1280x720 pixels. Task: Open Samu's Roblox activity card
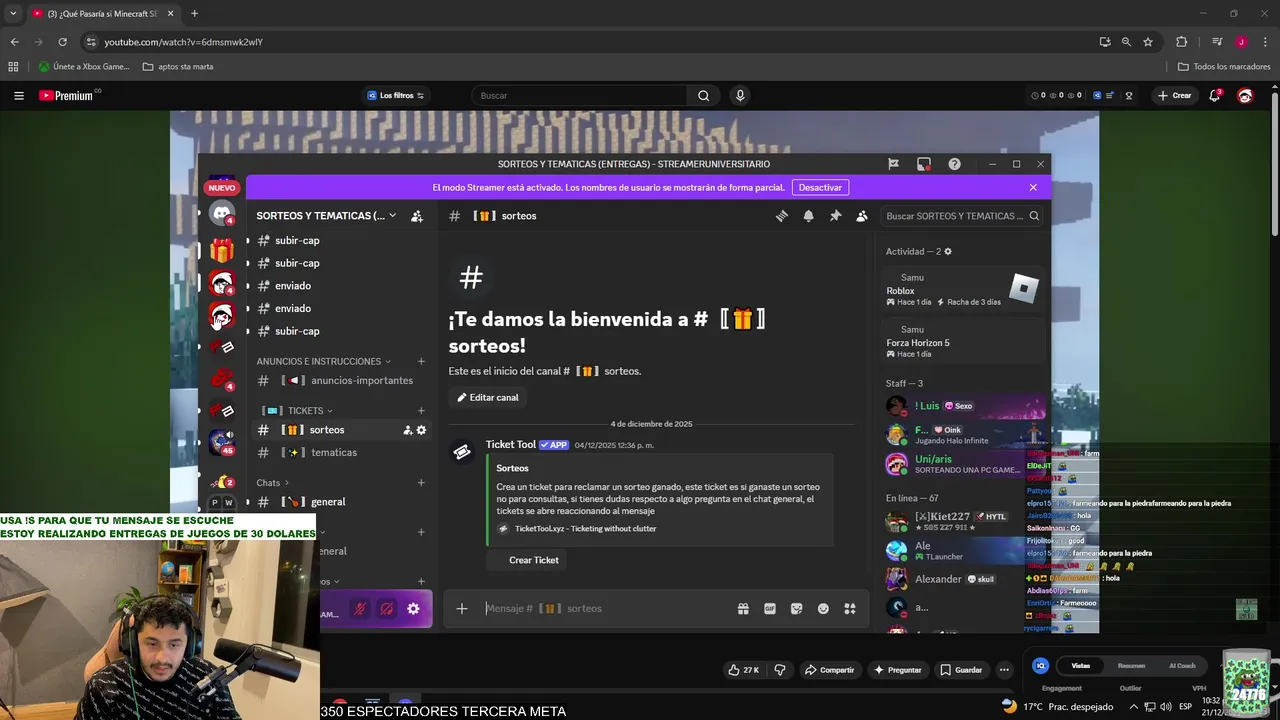click(962, 290)
